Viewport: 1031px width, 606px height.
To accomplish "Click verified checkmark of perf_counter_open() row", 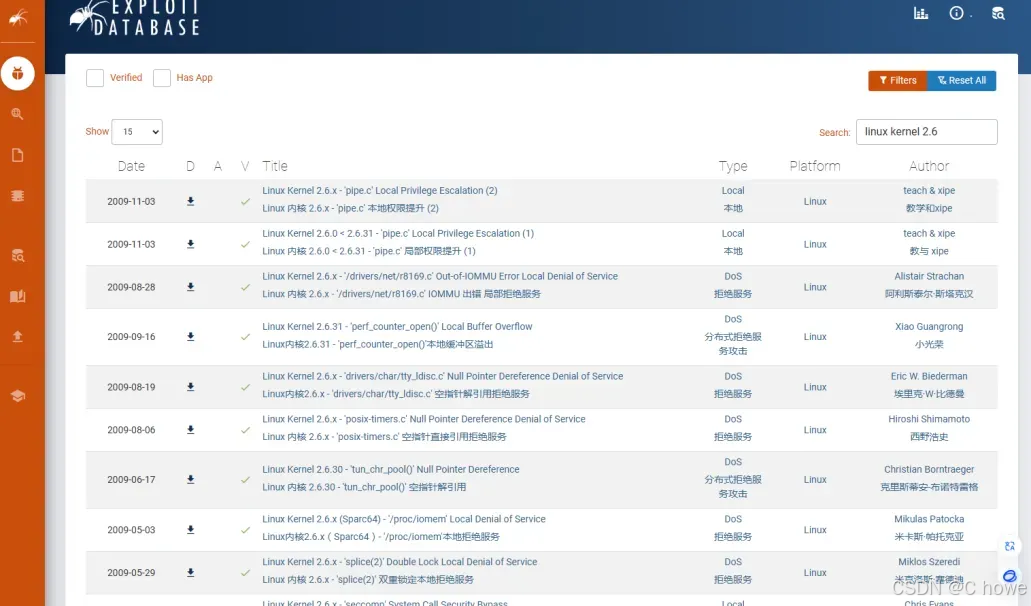I will 245,337.
